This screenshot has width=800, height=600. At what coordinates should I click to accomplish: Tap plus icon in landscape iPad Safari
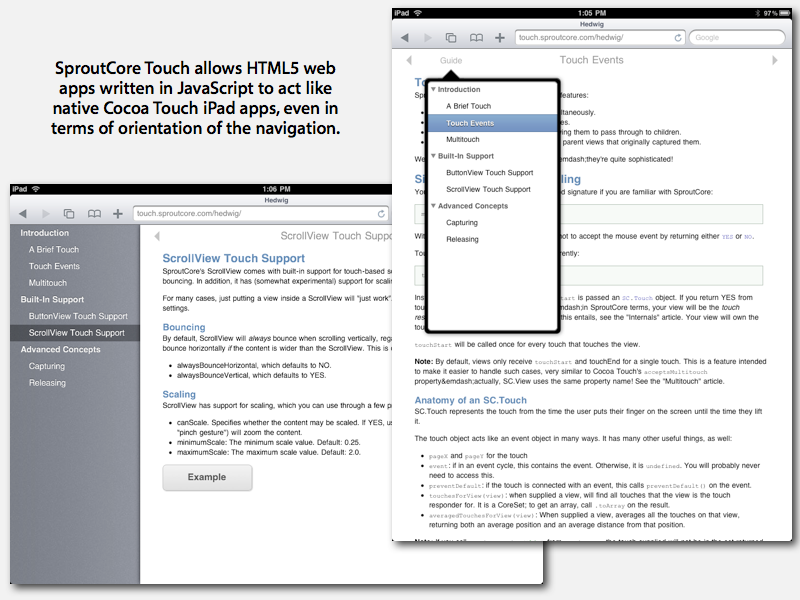pos(118,214)
